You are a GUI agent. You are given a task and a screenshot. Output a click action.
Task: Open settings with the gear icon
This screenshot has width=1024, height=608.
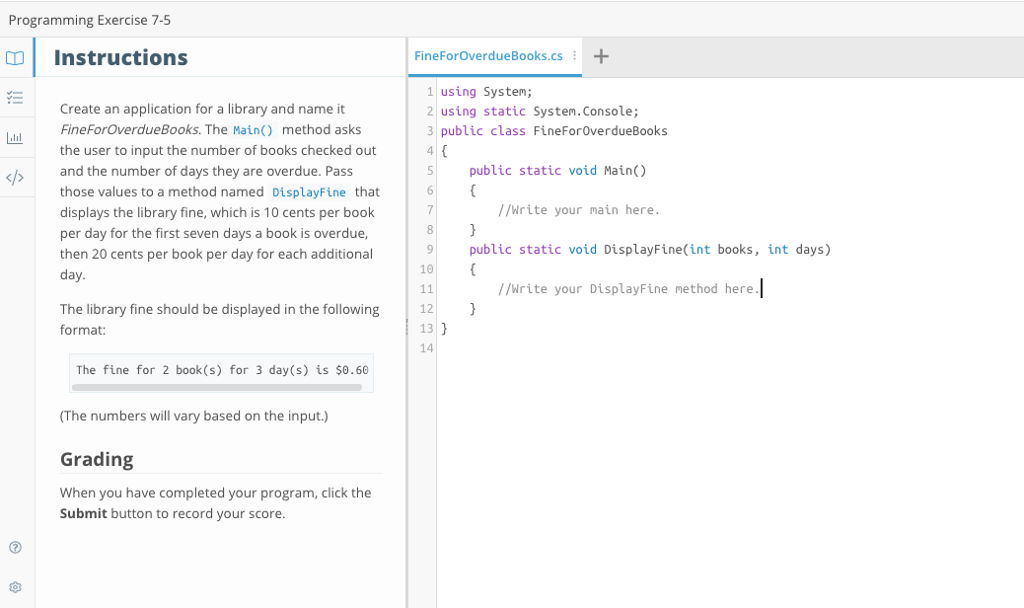pos(14,587)
